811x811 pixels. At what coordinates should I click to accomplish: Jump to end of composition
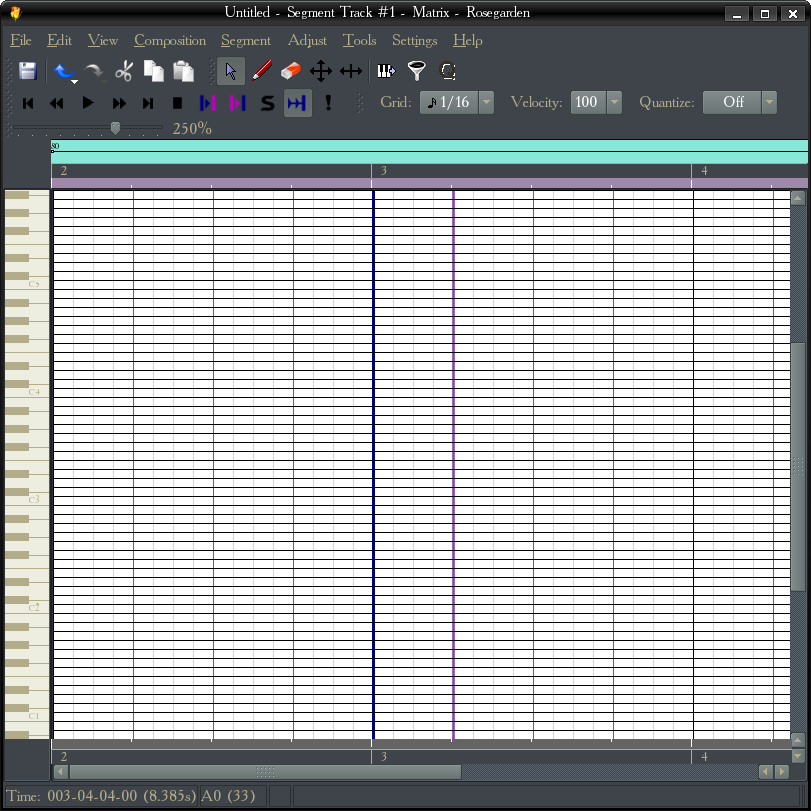[148, 103]
